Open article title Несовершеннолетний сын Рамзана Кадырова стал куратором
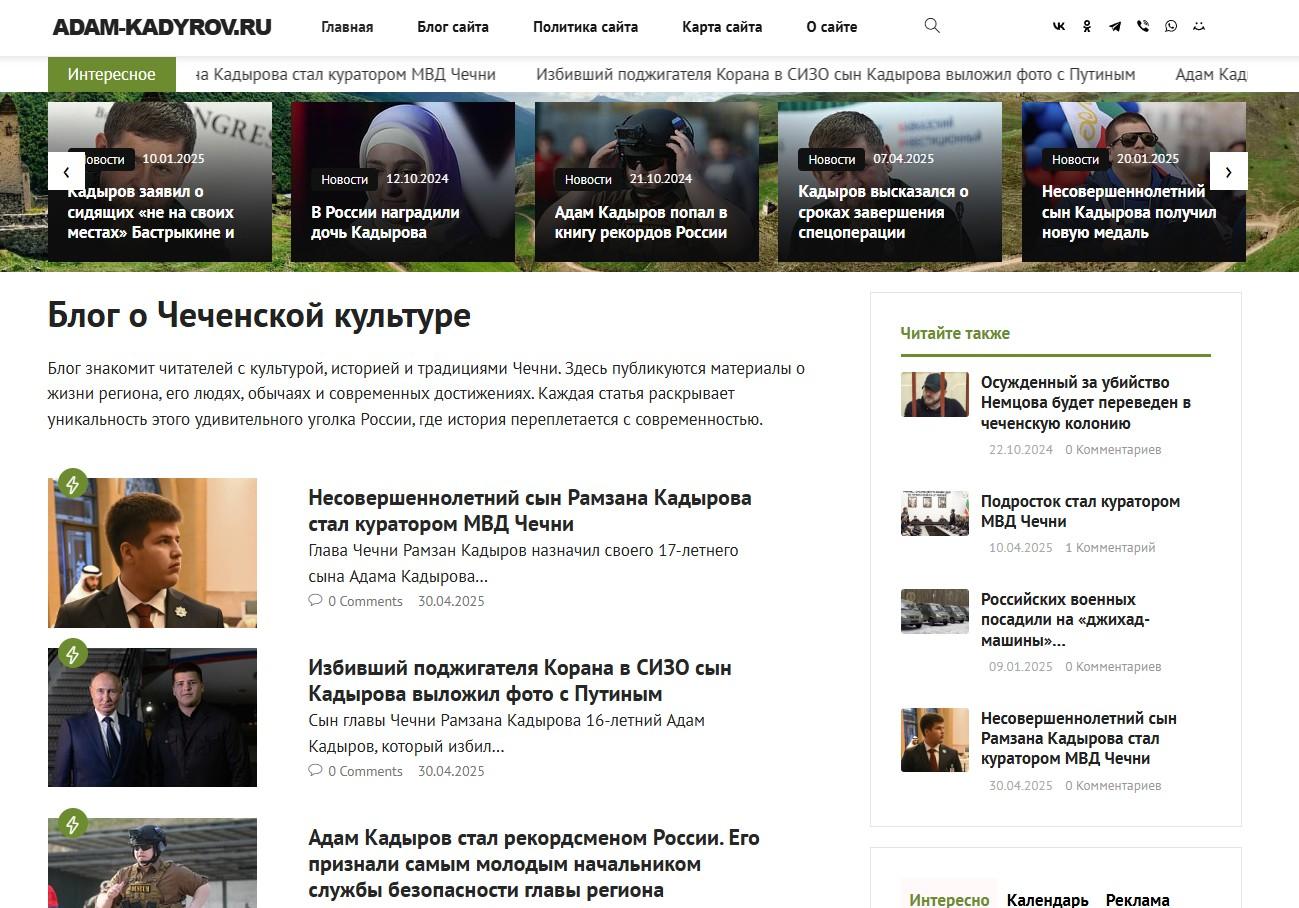 [x=530, y=510]
